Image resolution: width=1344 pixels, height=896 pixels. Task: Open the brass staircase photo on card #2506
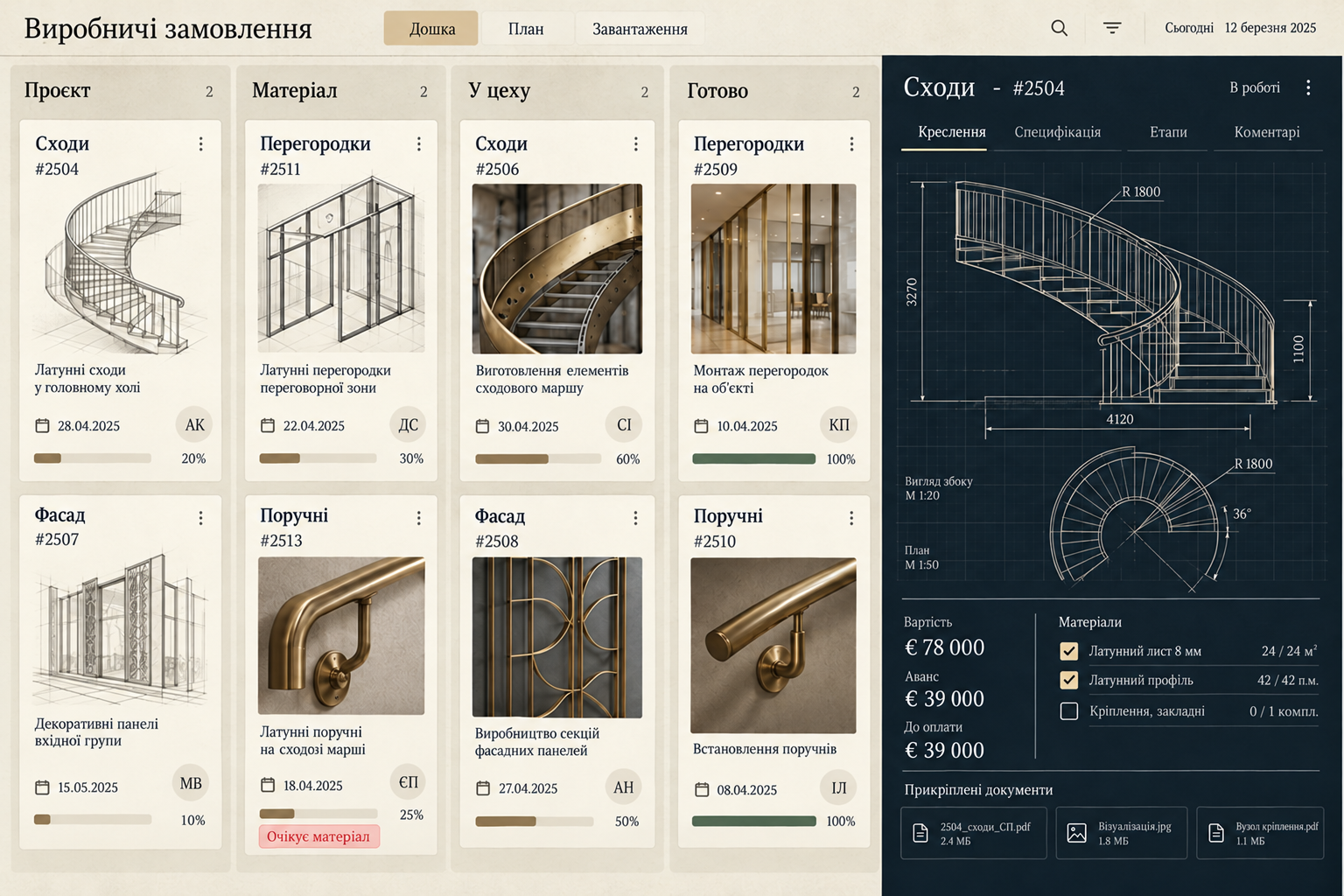(x=557, y=269)
